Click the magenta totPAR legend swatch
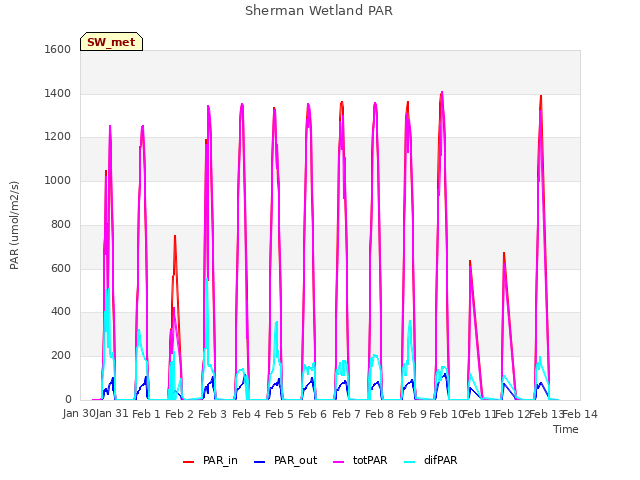 click(x=339, y=462)
